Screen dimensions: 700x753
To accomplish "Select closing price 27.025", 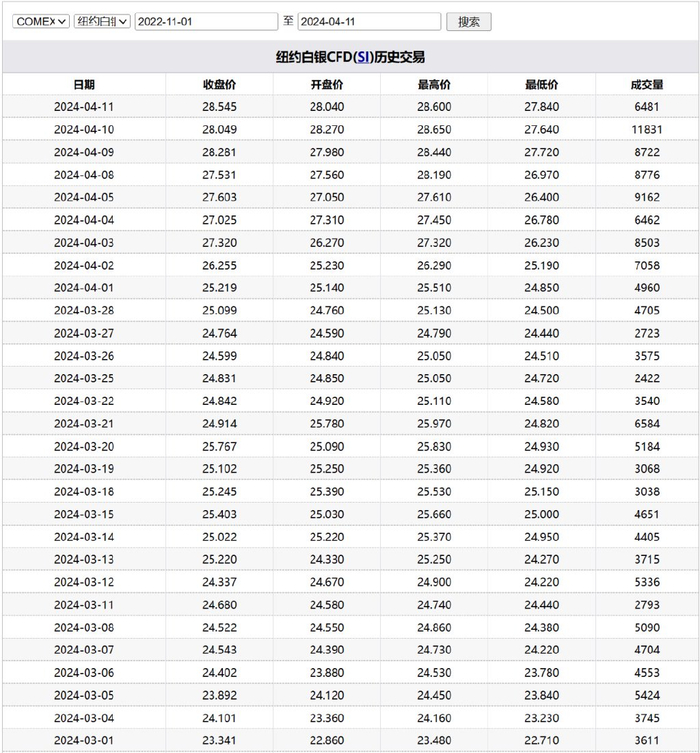I will tap(219, 220).
